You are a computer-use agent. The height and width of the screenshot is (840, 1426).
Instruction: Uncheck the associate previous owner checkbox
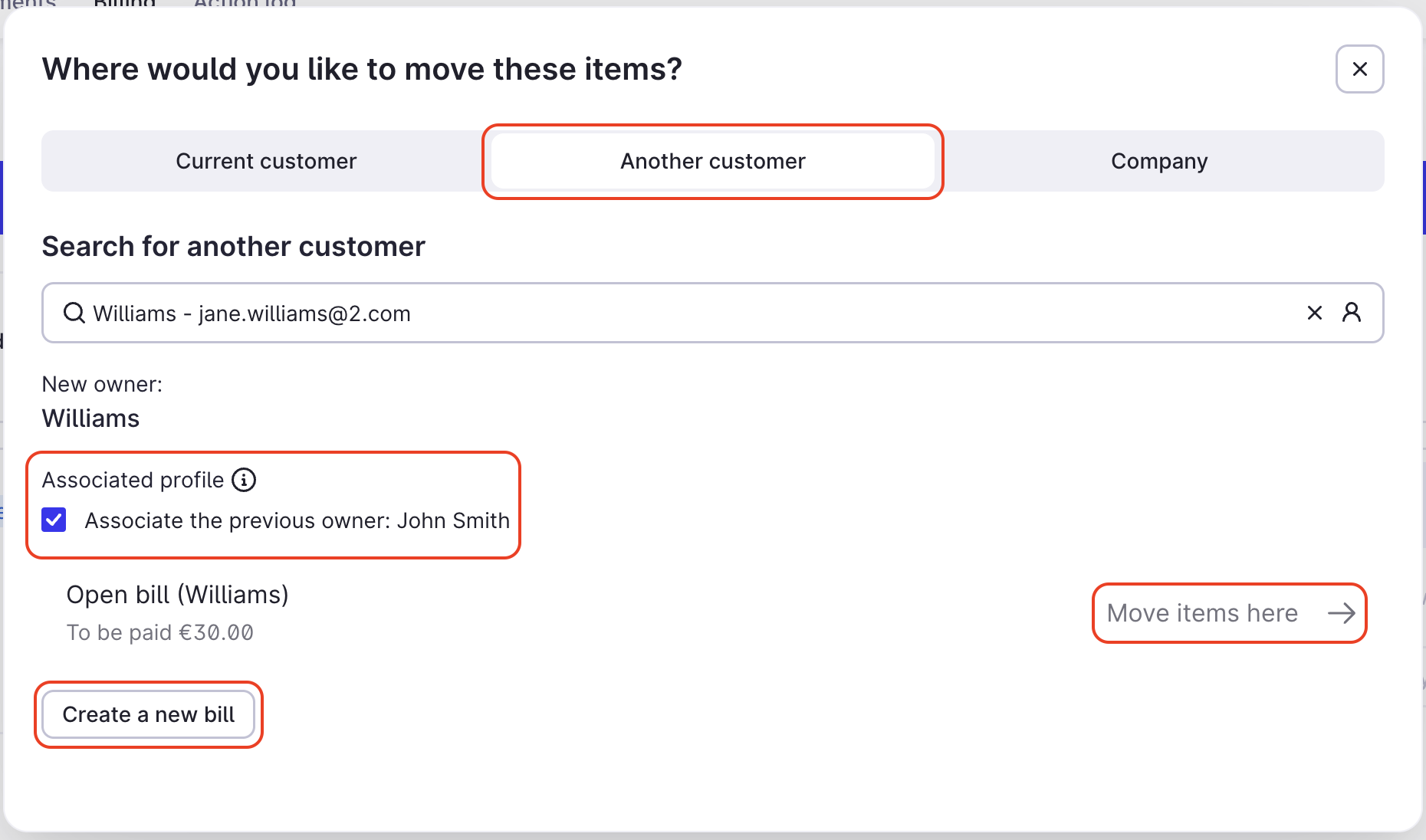pyautogui.click(x=54, y=520)
